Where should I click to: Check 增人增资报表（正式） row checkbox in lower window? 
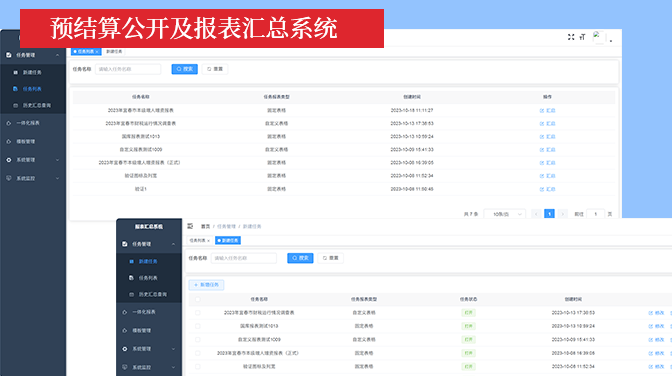(x=198, y=353)
